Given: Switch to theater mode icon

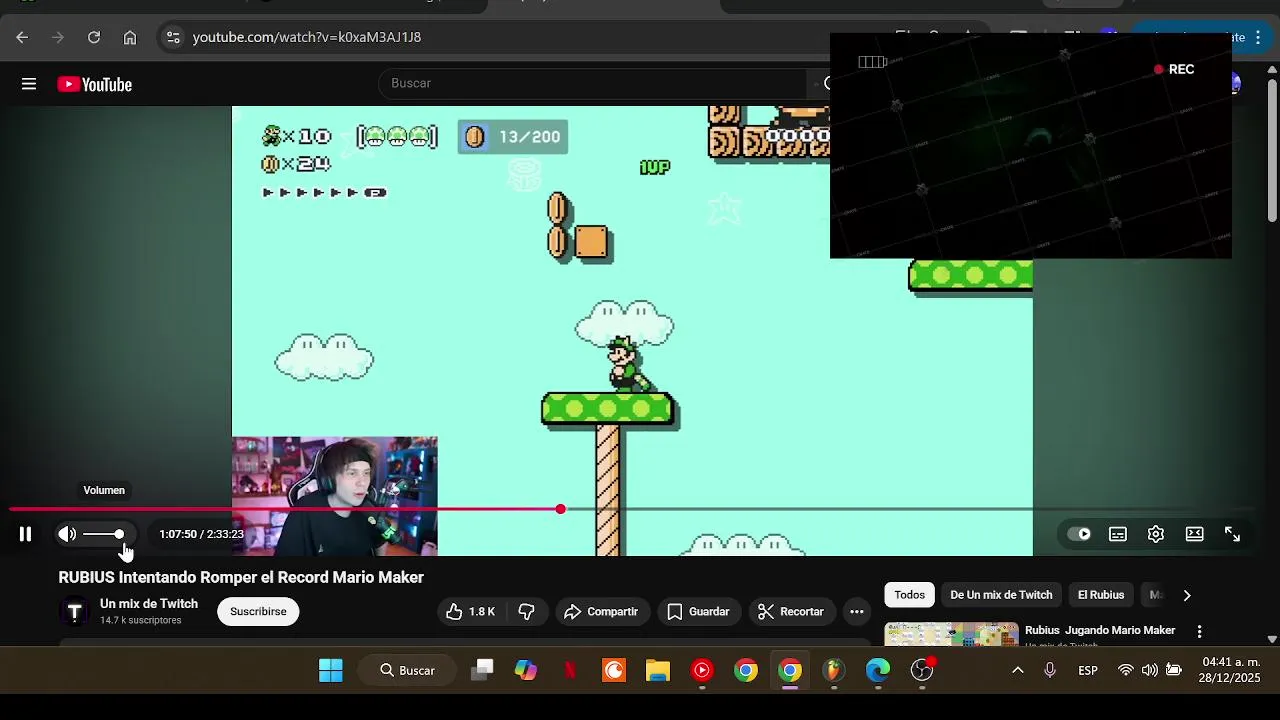Looking at the screenshot, I should (x=1194, y=534).
